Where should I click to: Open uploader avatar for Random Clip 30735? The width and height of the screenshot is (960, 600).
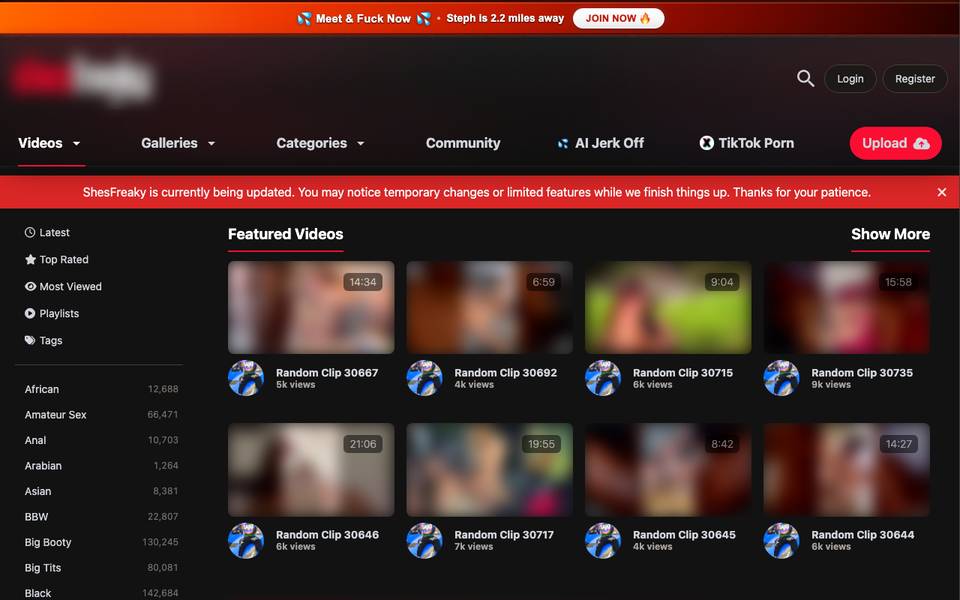781,378
